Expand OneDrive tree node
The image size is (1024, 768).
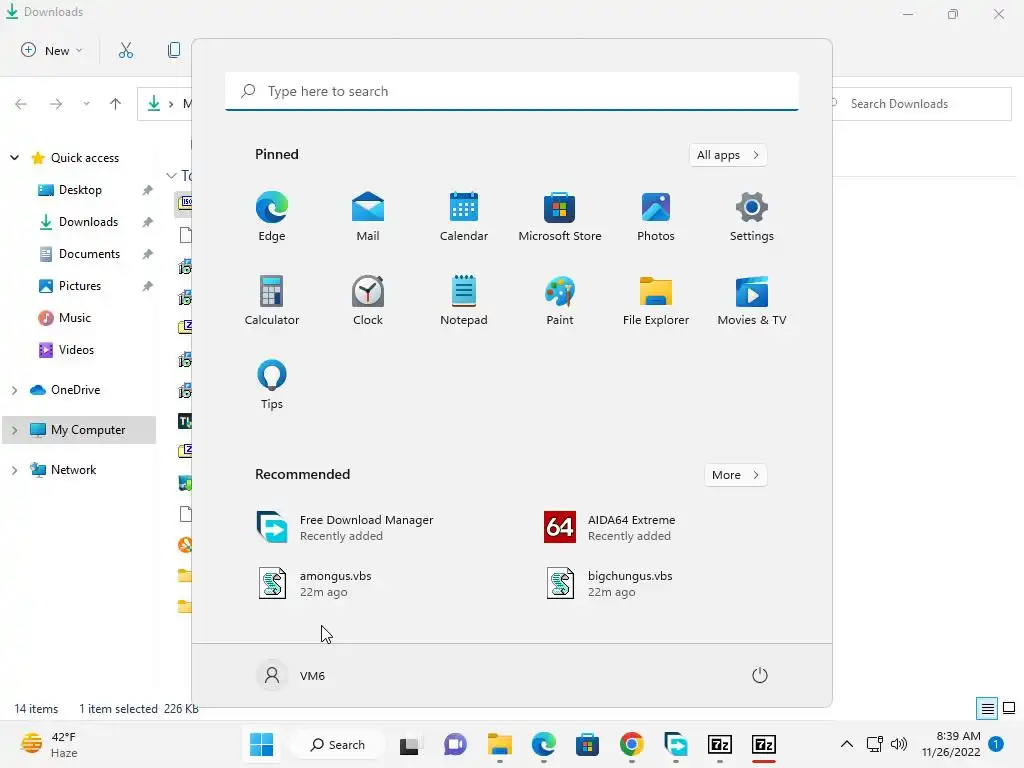pyautogui.click(x=14, y=390)
